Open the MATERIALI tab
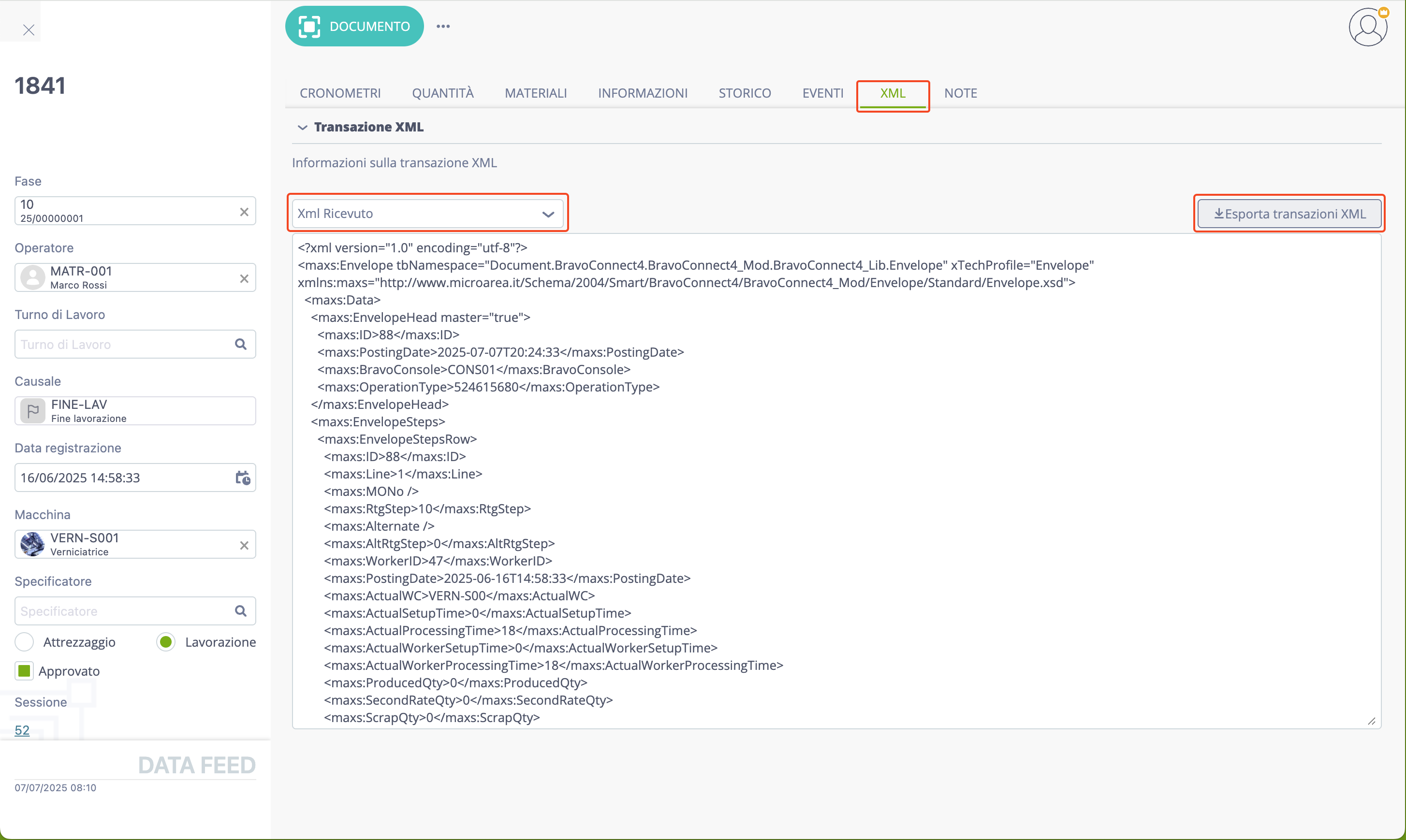Screen dimensions: 1406x840 536,93
